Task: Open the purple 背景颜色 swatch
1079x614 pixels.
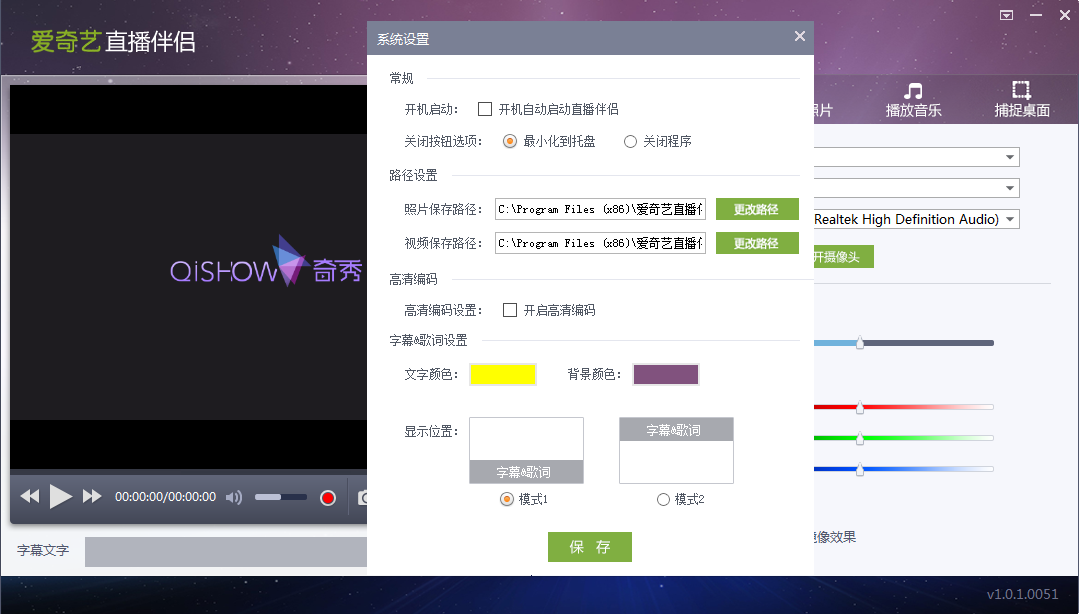Action: coord(665,374)
